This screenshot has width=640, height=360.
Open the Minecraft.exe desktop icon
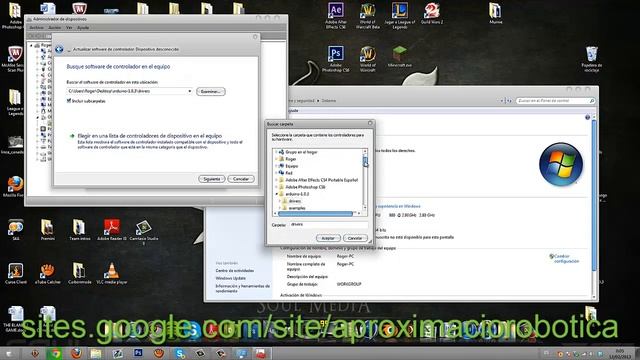tap(400, 57)
